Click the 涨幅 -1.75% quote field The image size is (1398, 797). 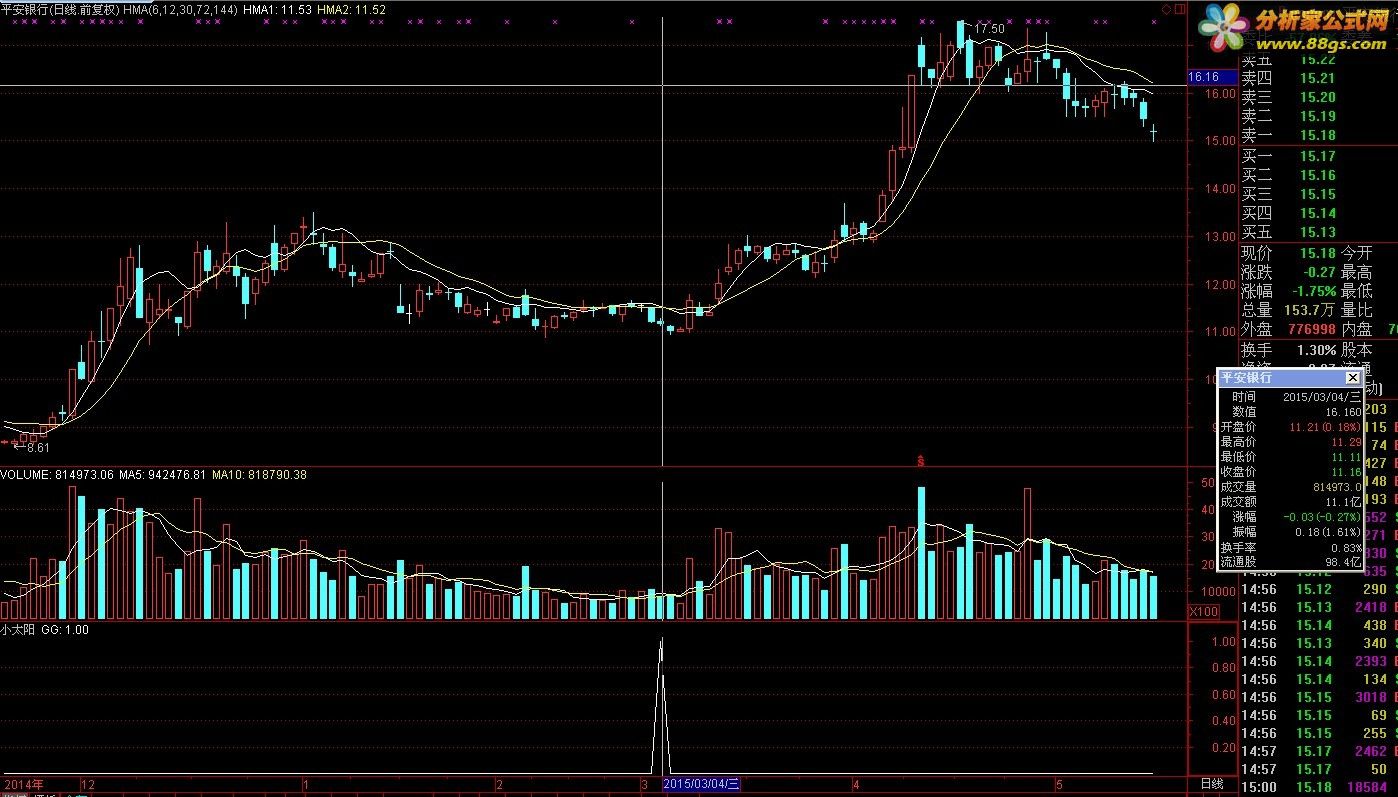click(x=1289, y=291)
